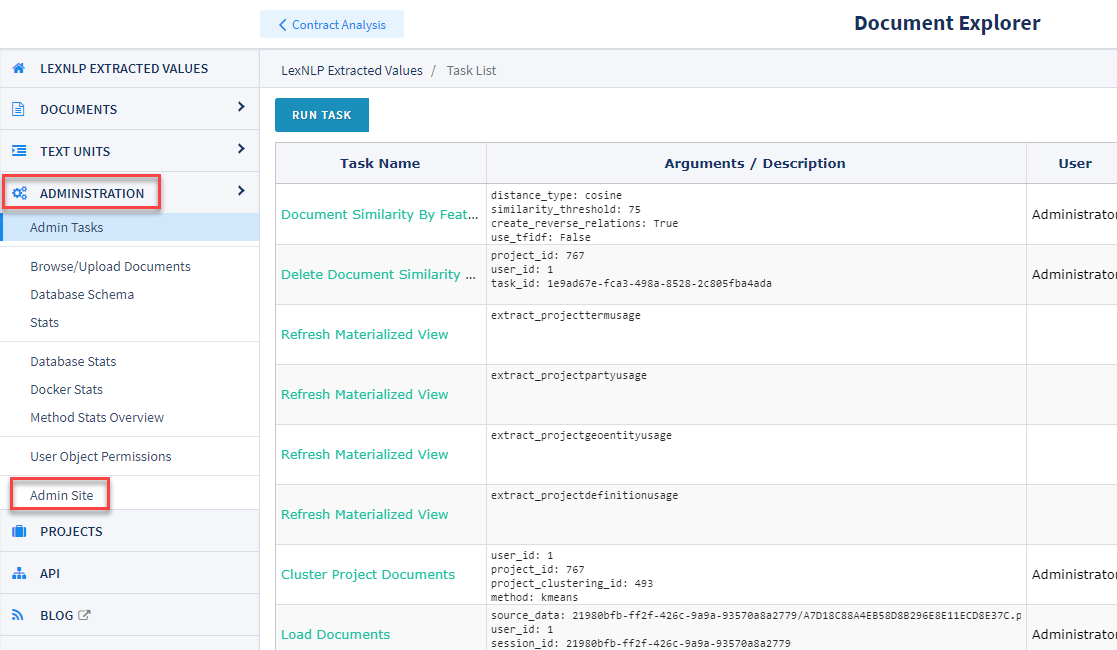Screen dimensions: 1117x650
Task: Open the Load Documents task
Action: [335, 634]
